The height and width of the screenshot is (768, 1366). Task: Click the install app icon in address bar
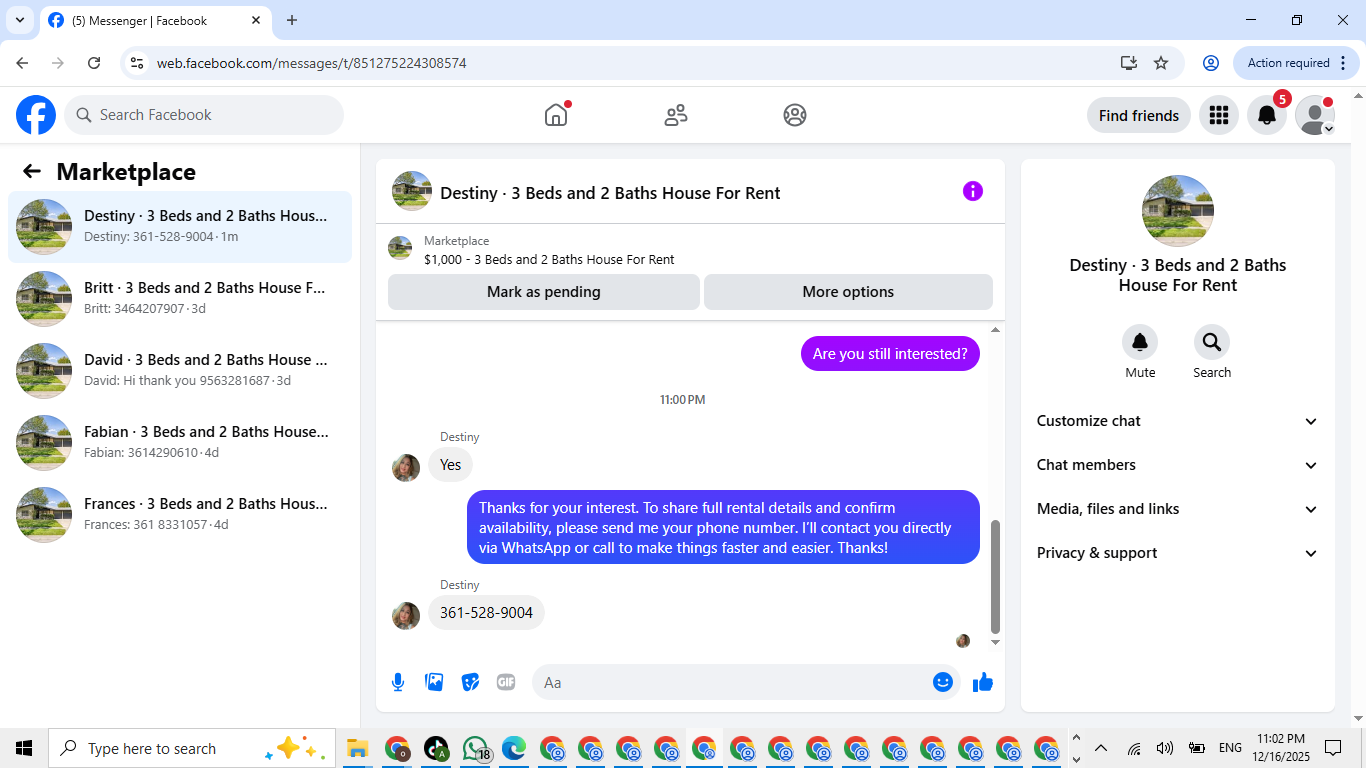(1129, 63)
